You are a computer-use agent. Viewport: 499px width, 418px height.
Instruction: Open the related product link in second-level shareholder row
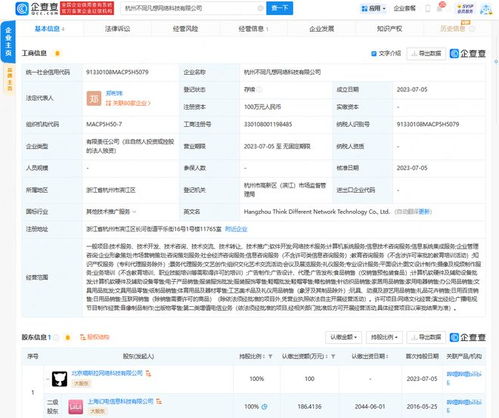(464, 406)
